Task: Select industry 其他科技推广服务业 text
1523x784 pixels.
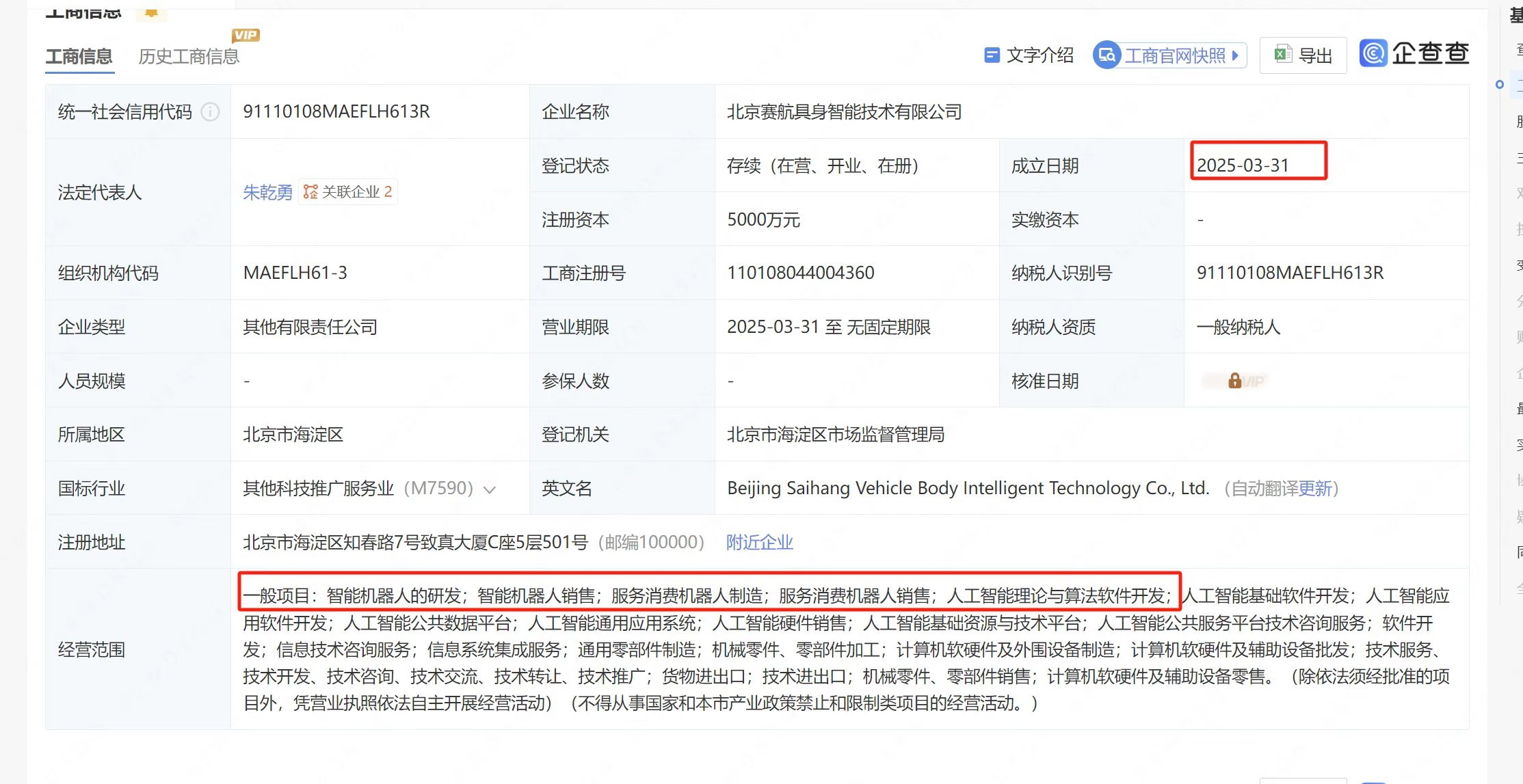Action: coord(318,489)
